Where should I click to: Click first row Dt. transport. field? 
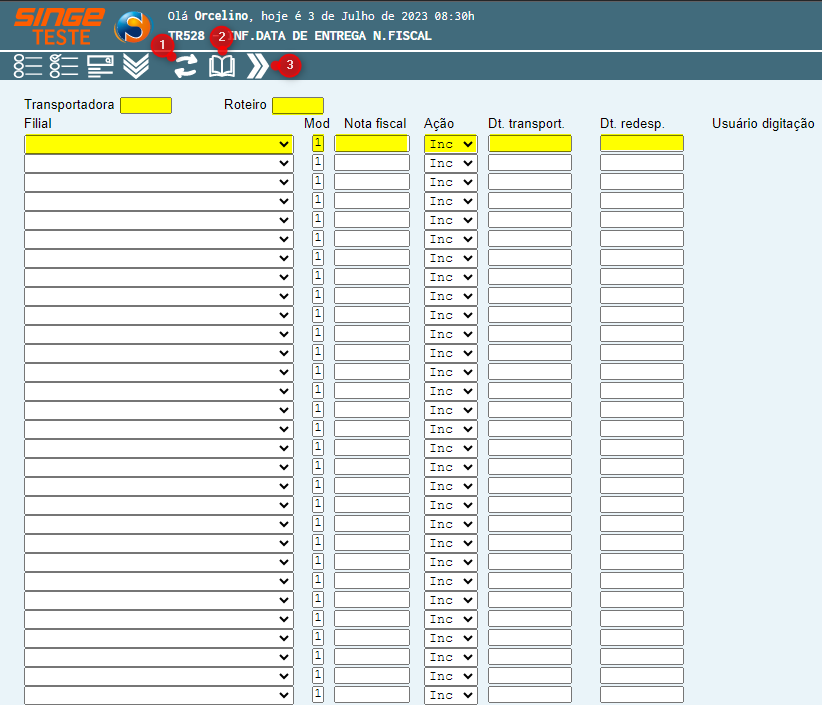(529, 144)
